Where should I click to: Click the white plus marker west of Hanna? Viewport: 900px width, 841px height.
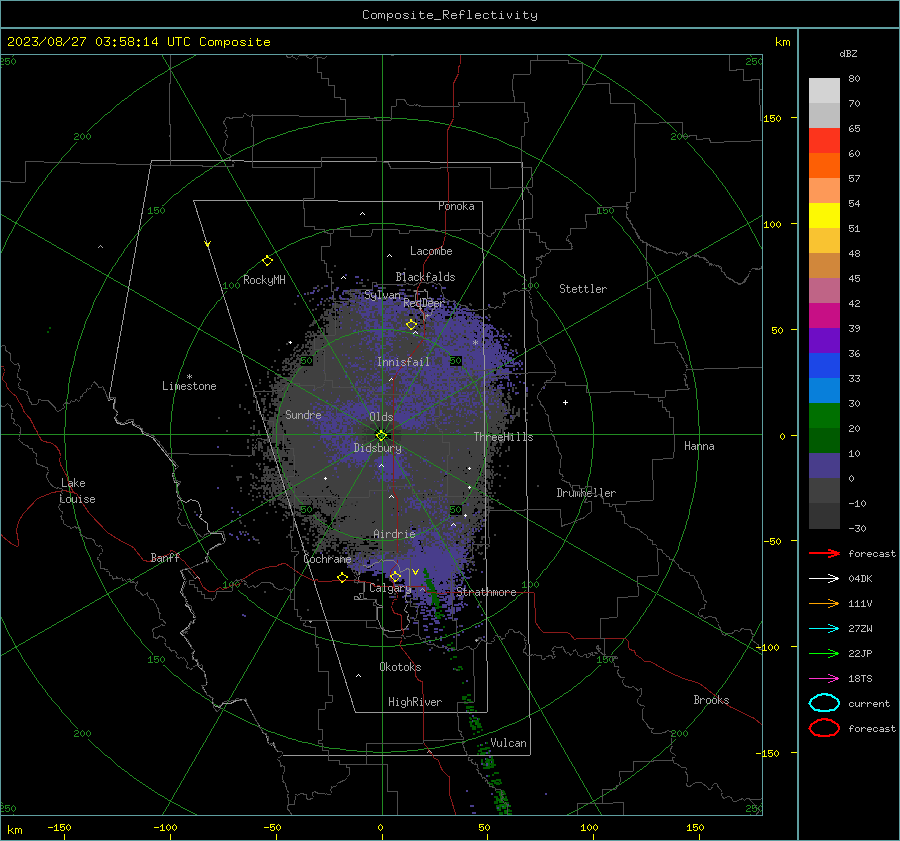tap(565, 402)
